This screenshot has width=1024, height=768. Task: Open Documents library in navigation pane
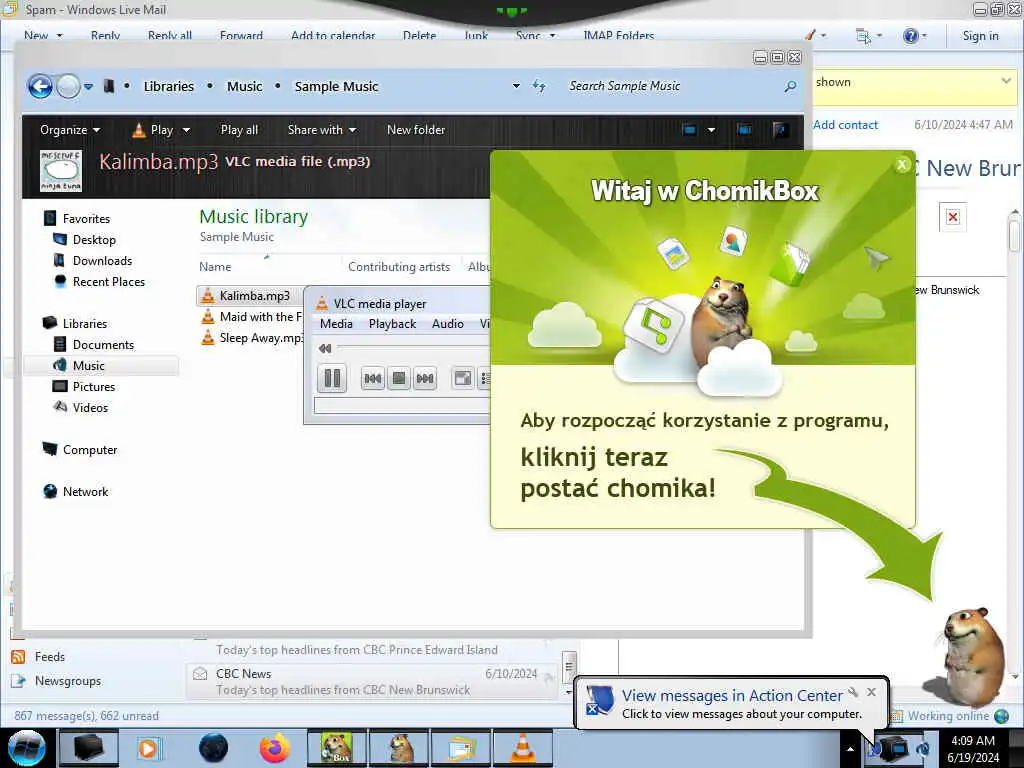pyautogui.click(x=93, y=344)
